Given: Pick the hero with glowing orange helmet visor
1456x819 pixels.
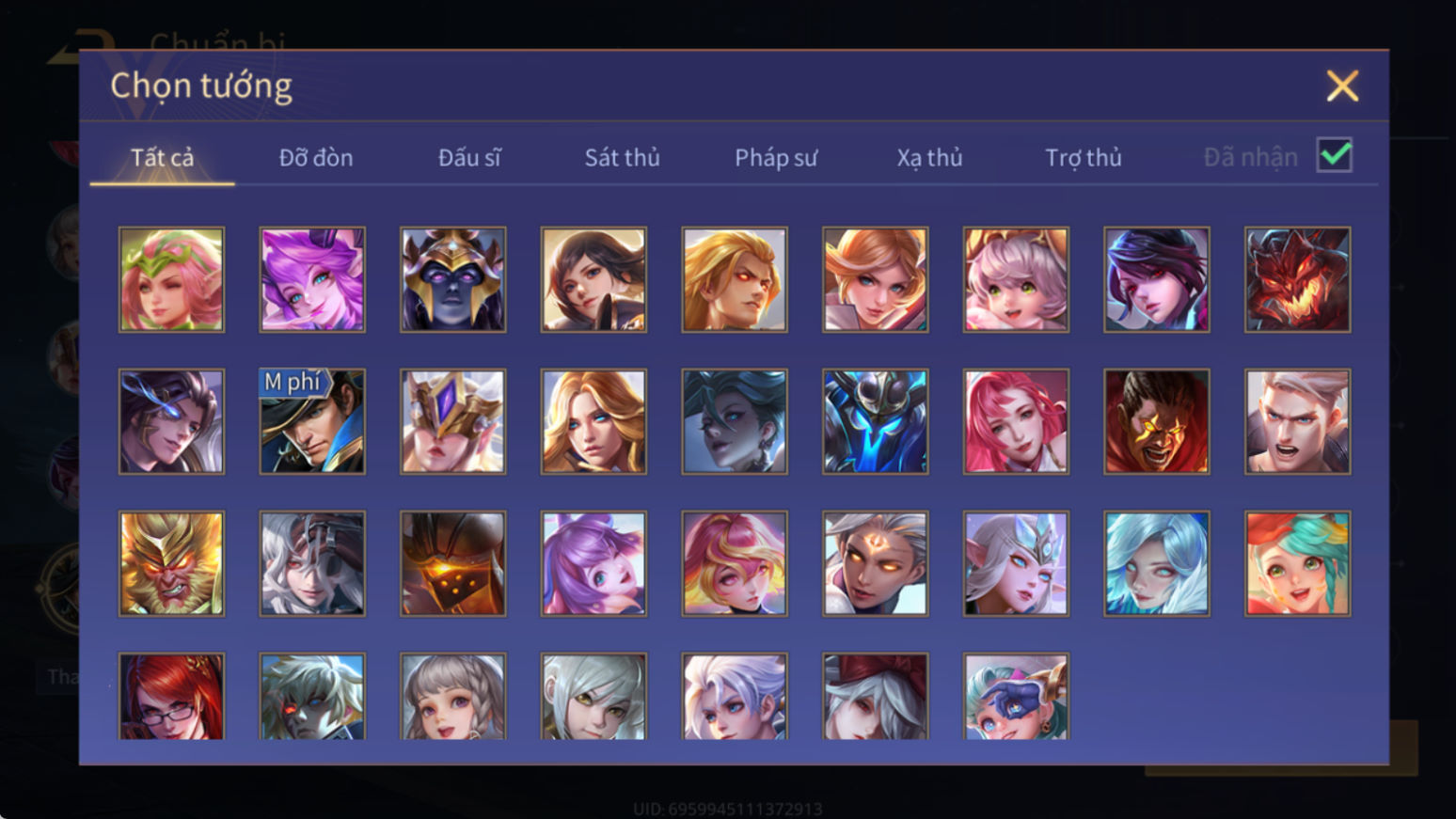Looking at the screenshot, I should click(452, 563).
